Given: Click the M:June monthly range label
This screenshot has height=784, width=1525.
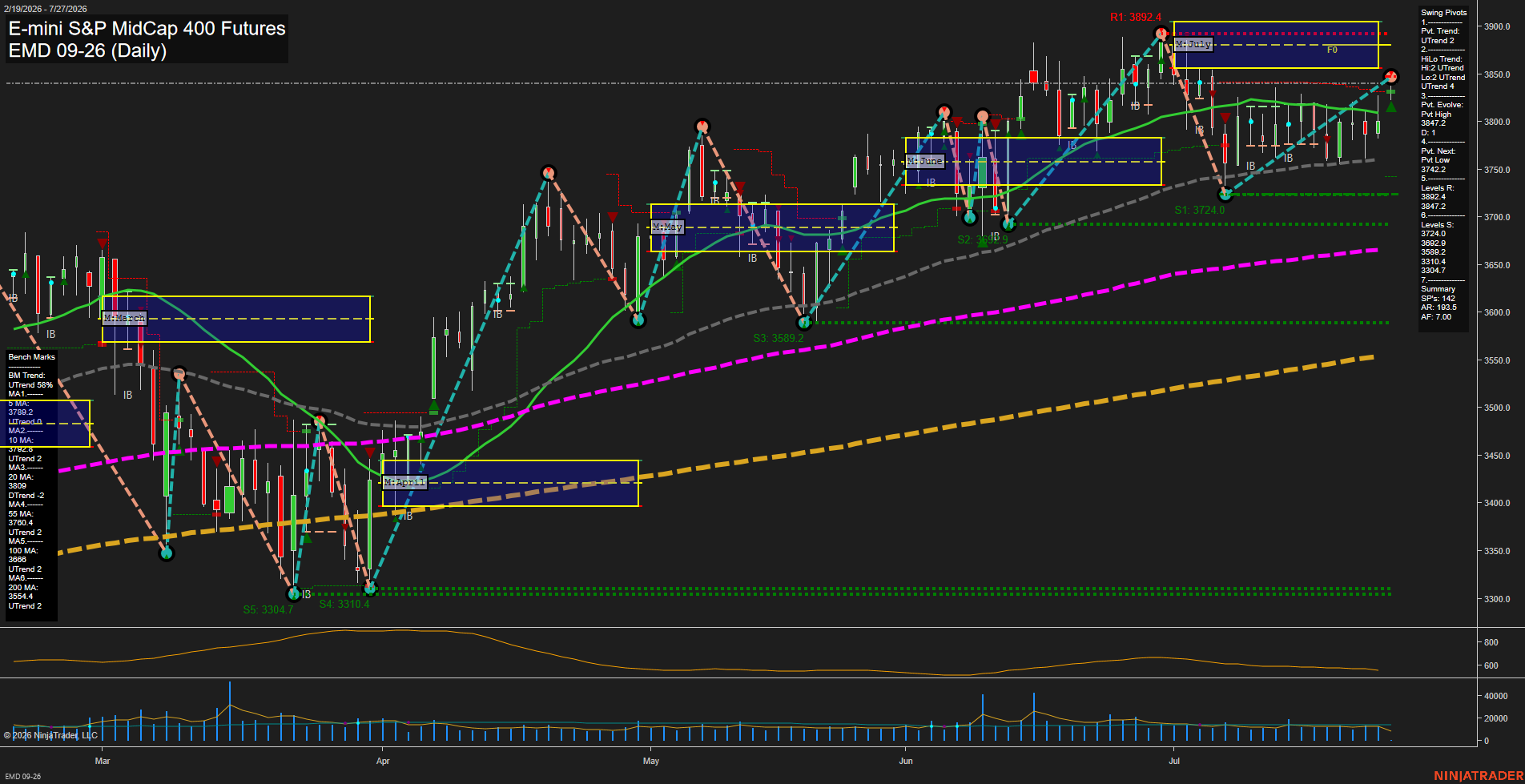Looking at the screenshot, I should click(x=925, y=161).
